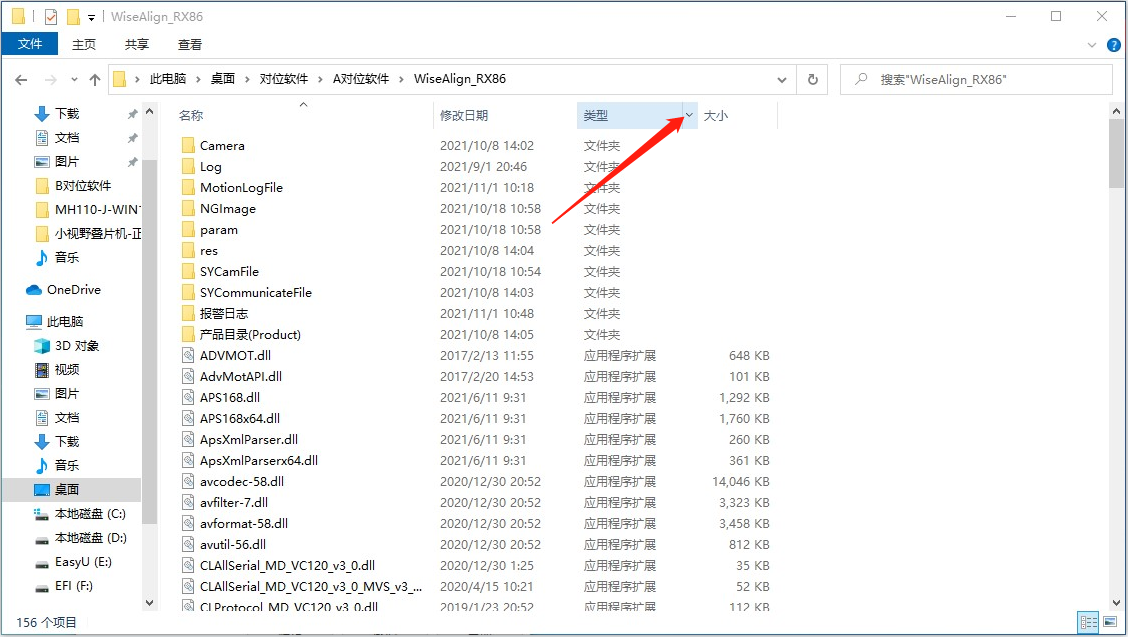Click the help question mark icon
1128x637 pixels.
[1113, 45]
